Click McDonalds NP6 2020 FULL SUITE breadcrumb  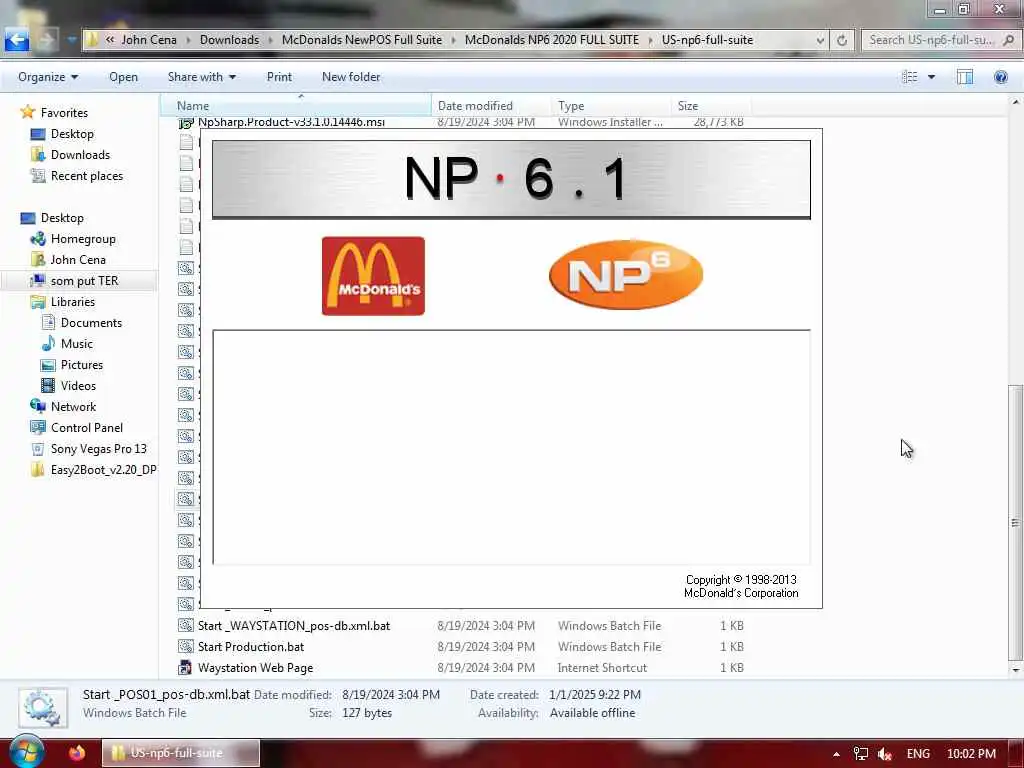click(x=552, y=40)
